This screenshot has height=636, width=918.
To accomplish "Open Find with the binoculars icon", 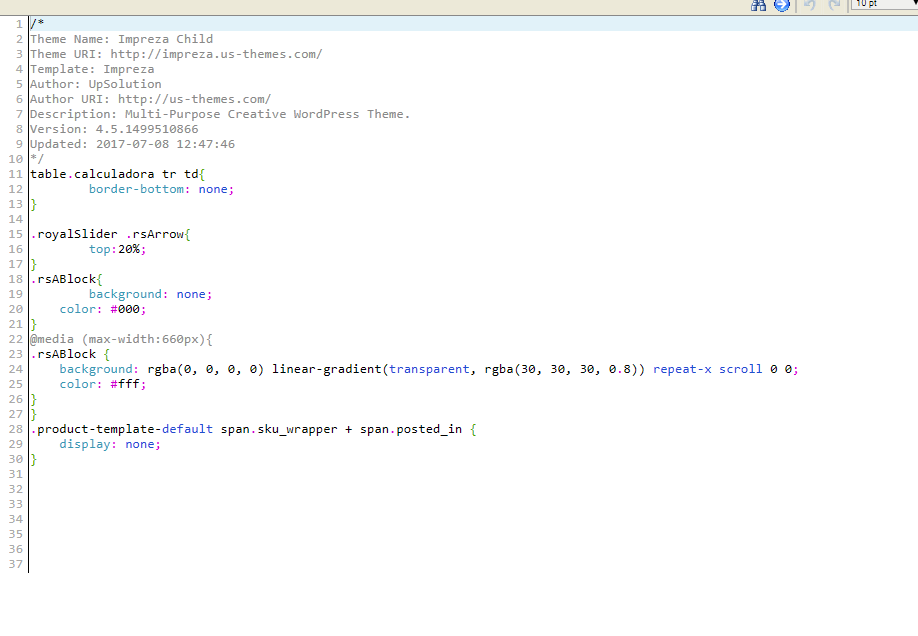I will 759,5.
